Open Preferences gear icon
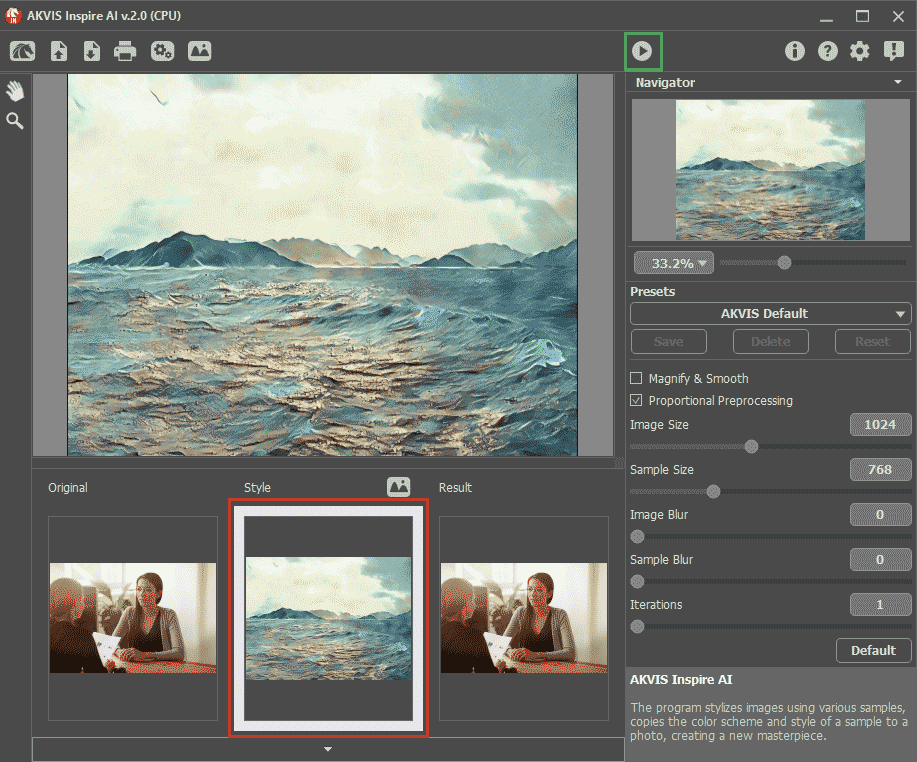The height and width of the screenshot is (762, 917). [860, 51]
